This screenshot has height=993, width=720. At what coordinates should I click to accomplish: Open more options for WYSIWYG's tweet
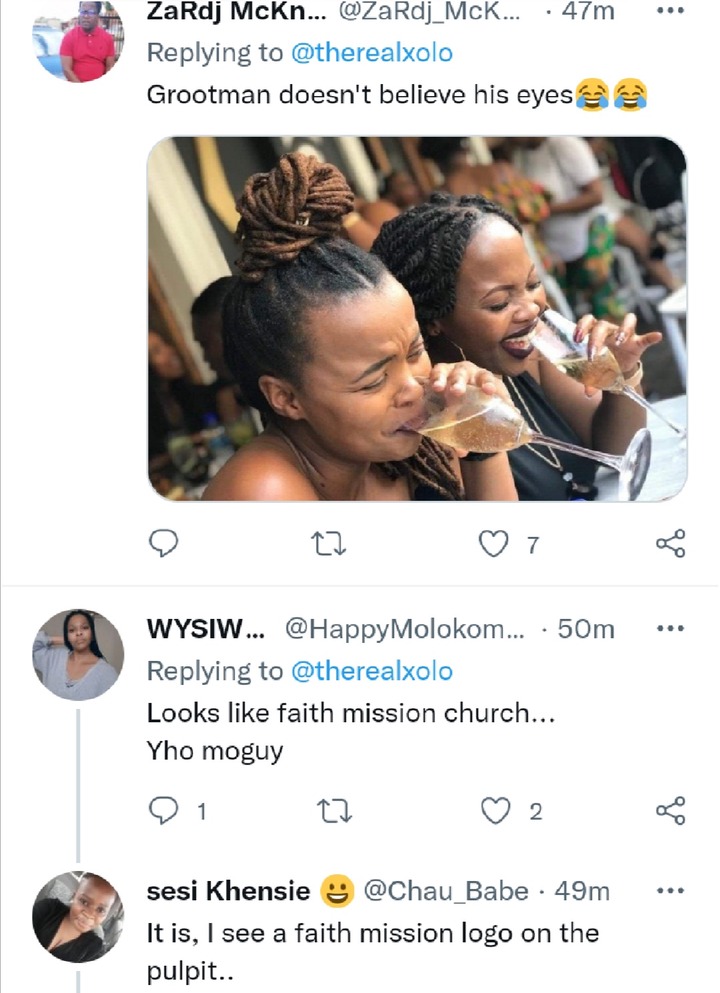[667, 629]
